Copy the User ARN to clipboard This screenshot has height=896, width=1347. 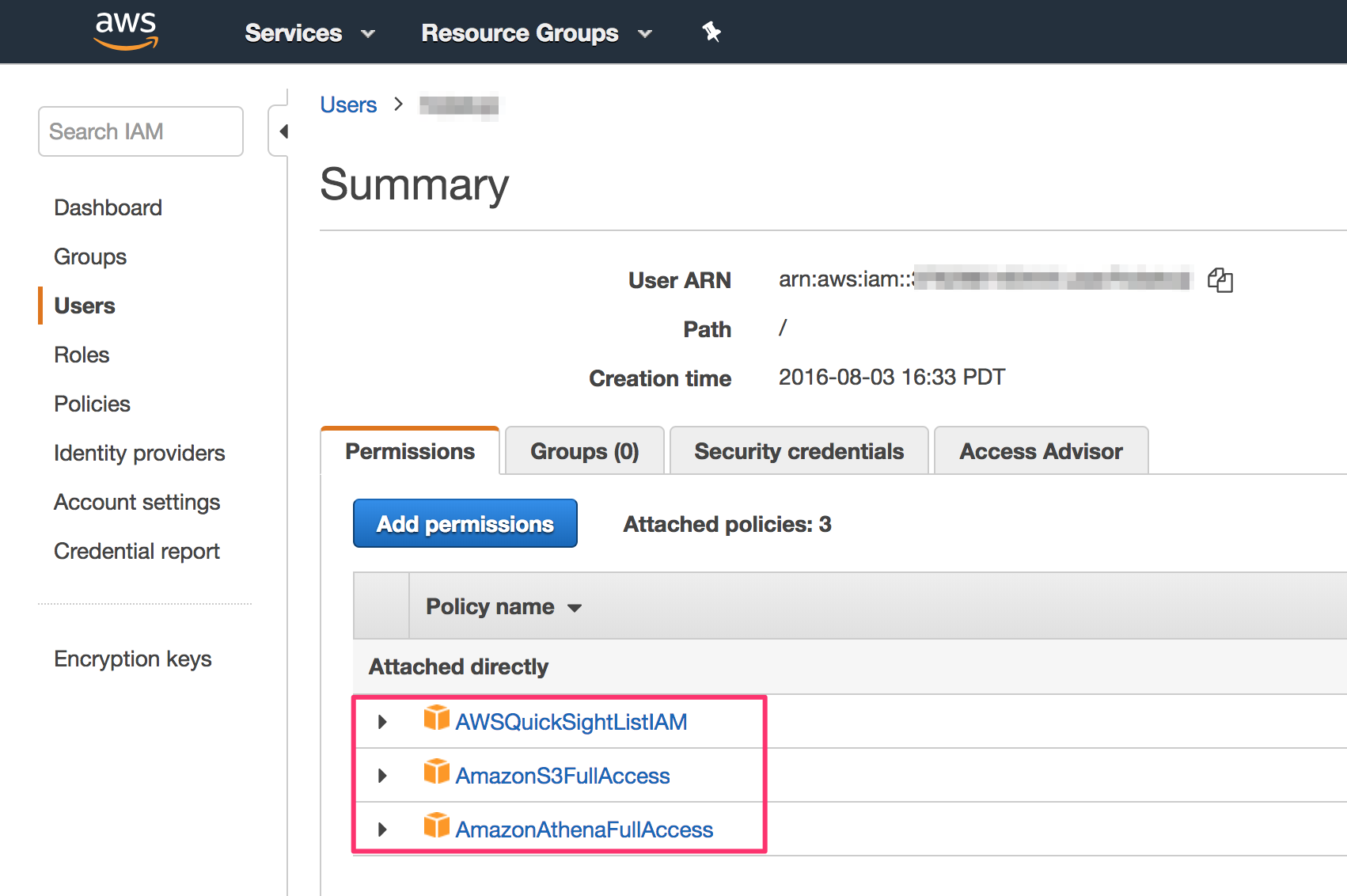click(1220, 280)
